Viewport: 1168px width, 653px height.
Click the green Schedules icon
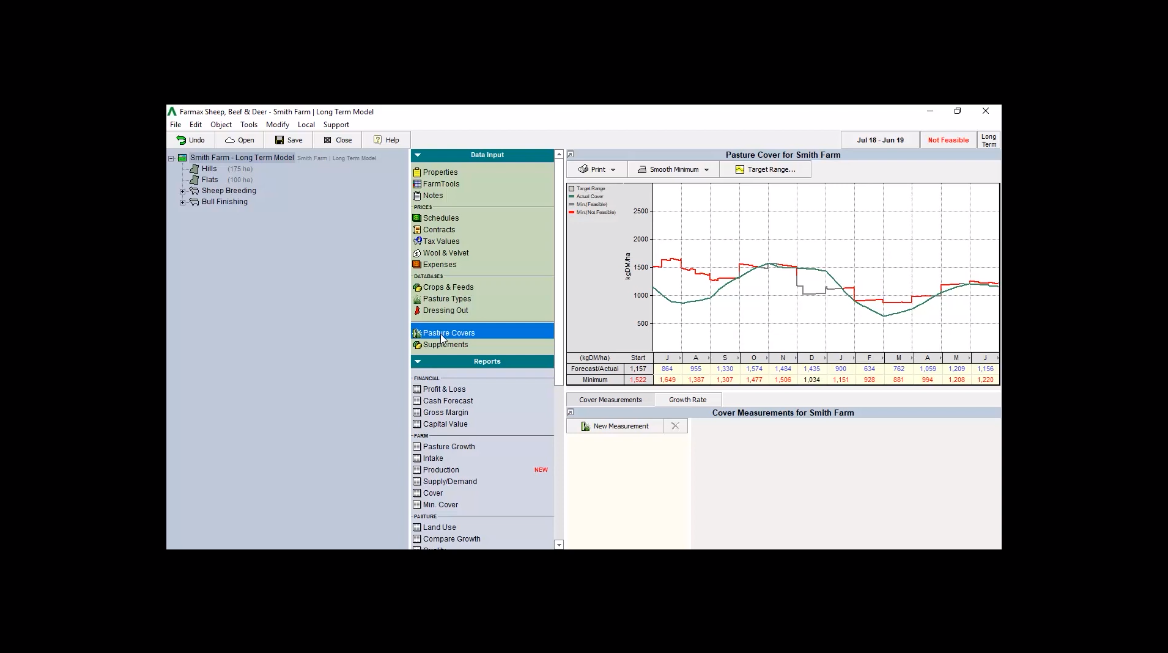(x=417, y=218)
